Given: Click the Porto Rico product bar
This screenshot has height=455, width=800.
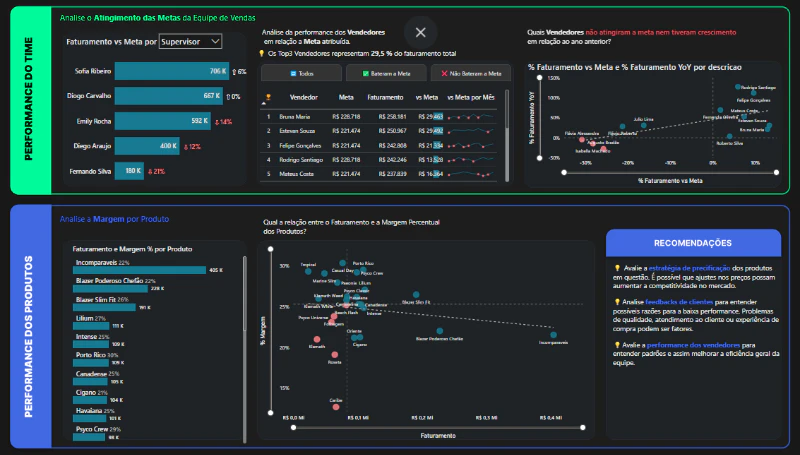Looking at the screenshot, I should pyautogui.click(x=91, y=363).
